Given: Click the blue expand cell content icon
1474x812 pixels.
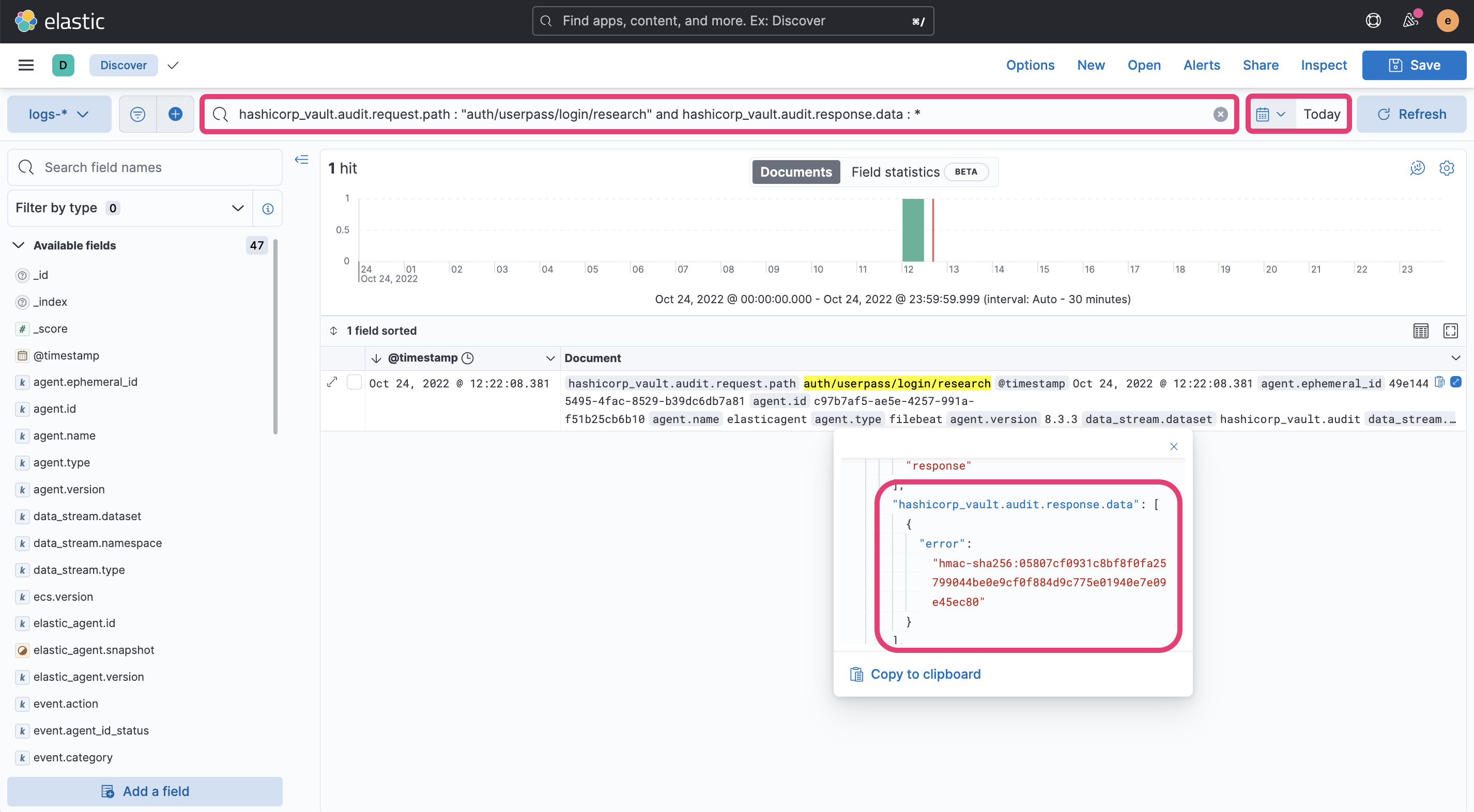Looking at the screenshot, I should coord(1456,382).
